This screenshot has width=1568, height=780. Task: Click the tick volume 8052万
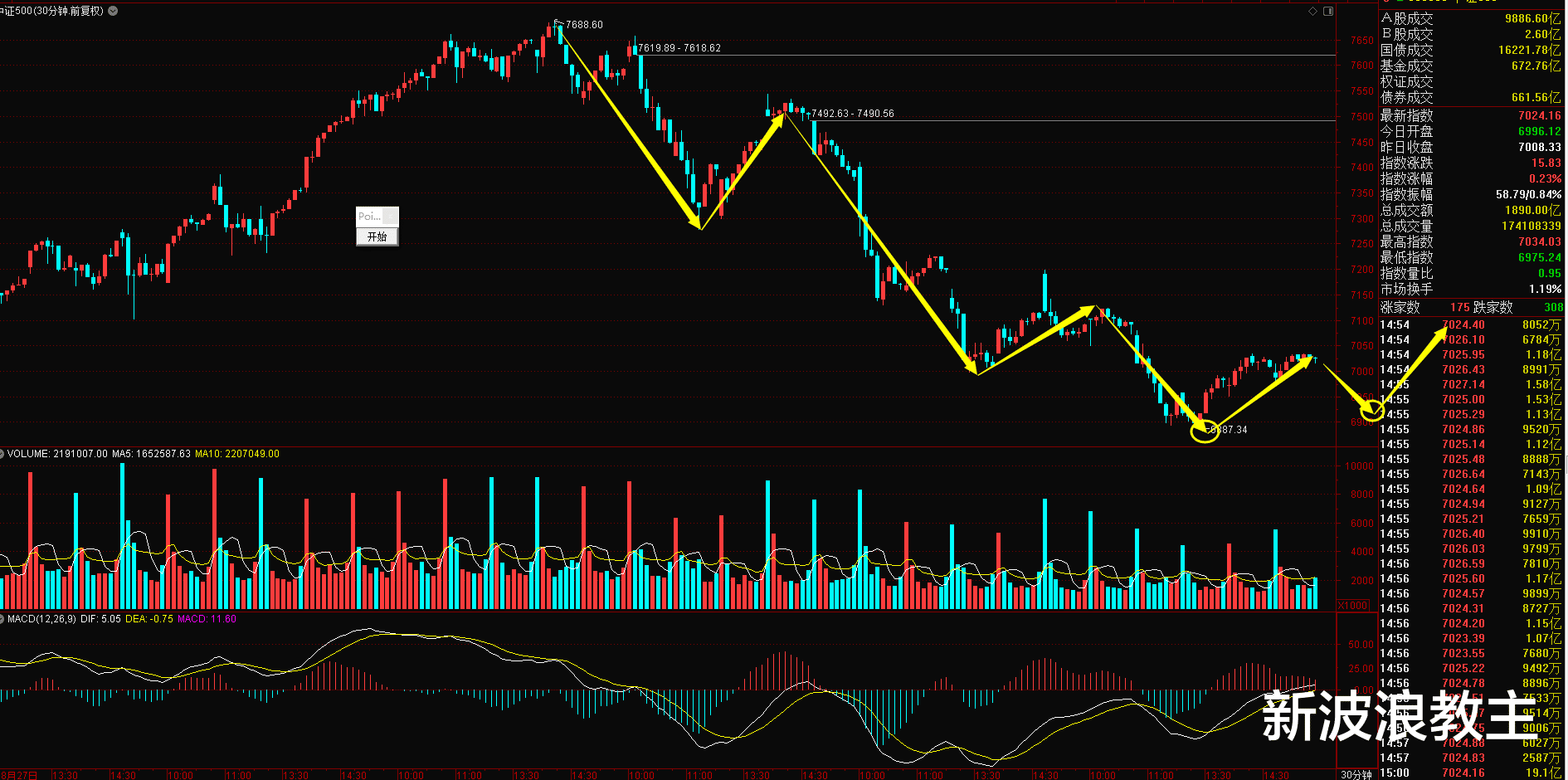click(1541, 325)
